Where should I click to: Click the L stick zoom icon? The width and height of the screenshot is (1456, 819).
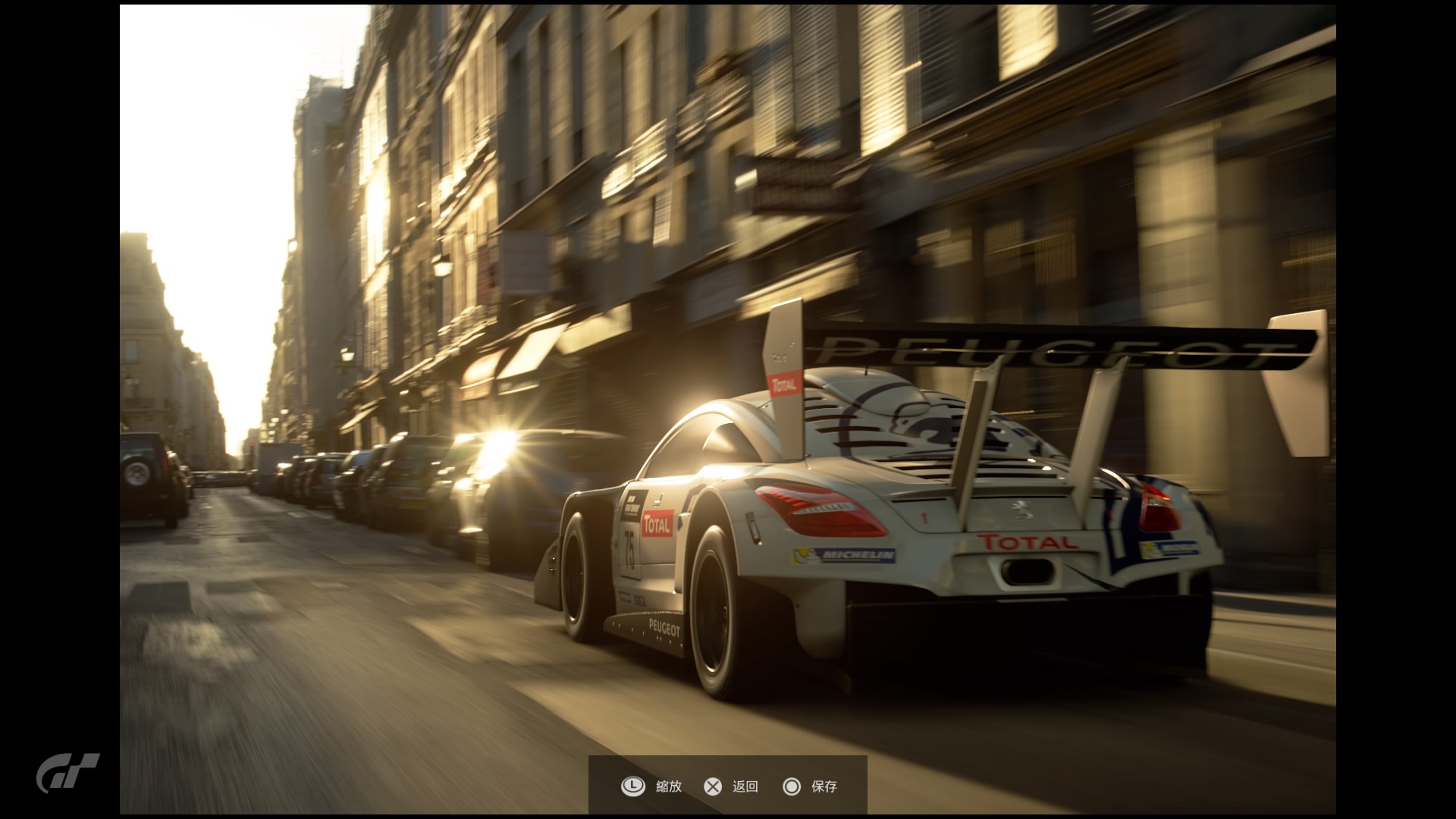(633, 786)
